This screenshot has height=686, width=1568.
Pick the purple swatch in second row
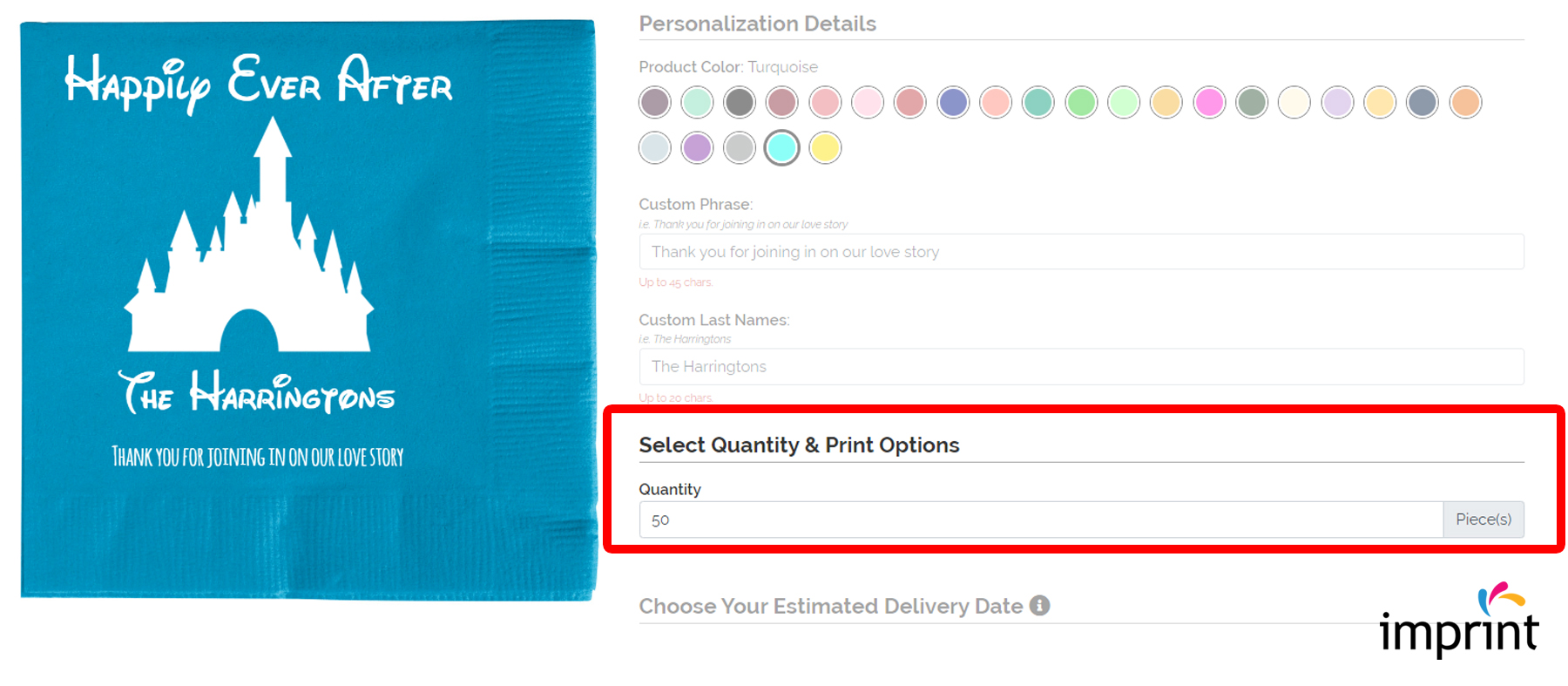click(697, 148)
